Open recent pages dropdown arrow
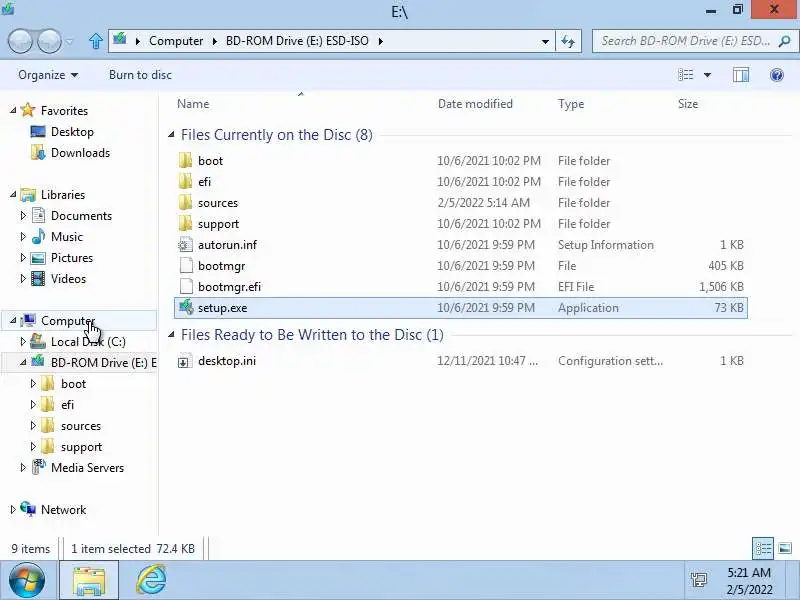 (70, 41)
